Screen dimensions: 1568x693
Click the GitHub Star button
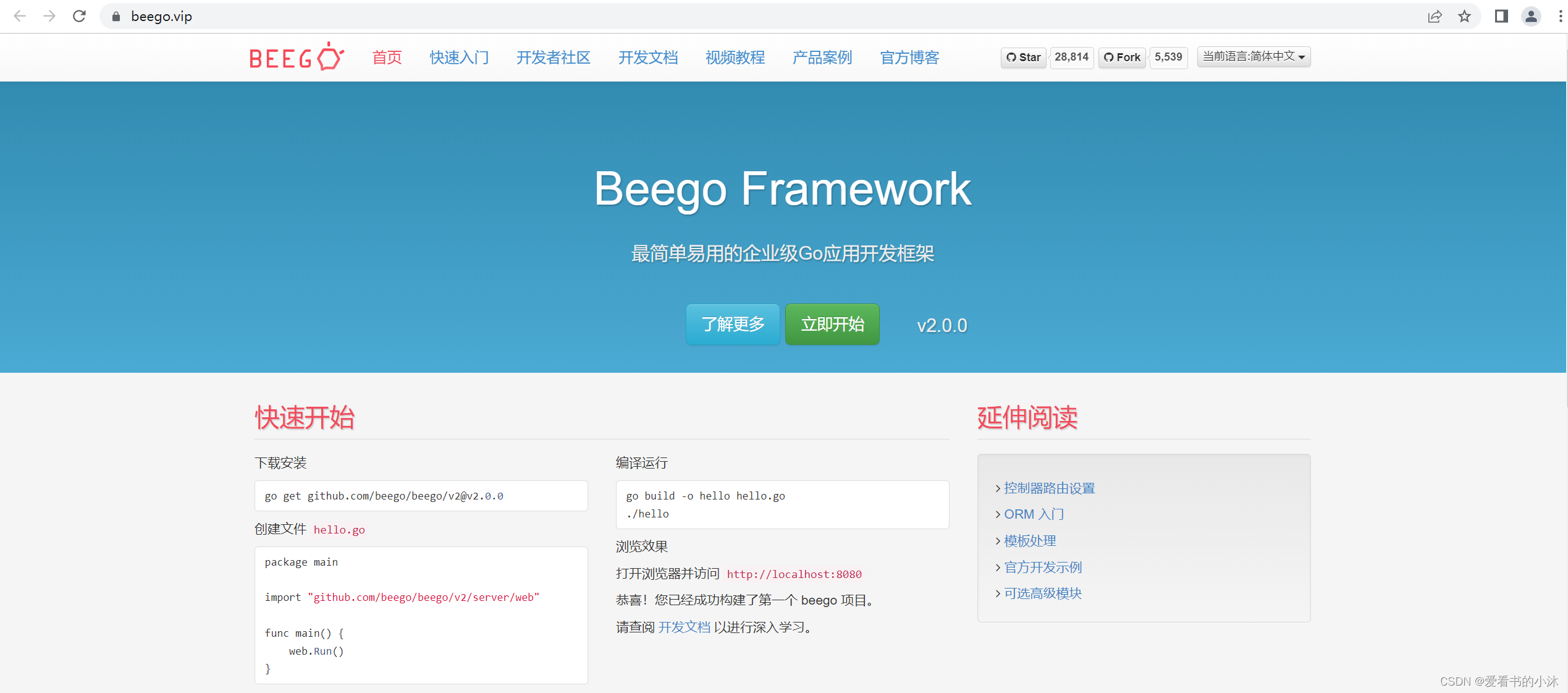[1024, 57]
